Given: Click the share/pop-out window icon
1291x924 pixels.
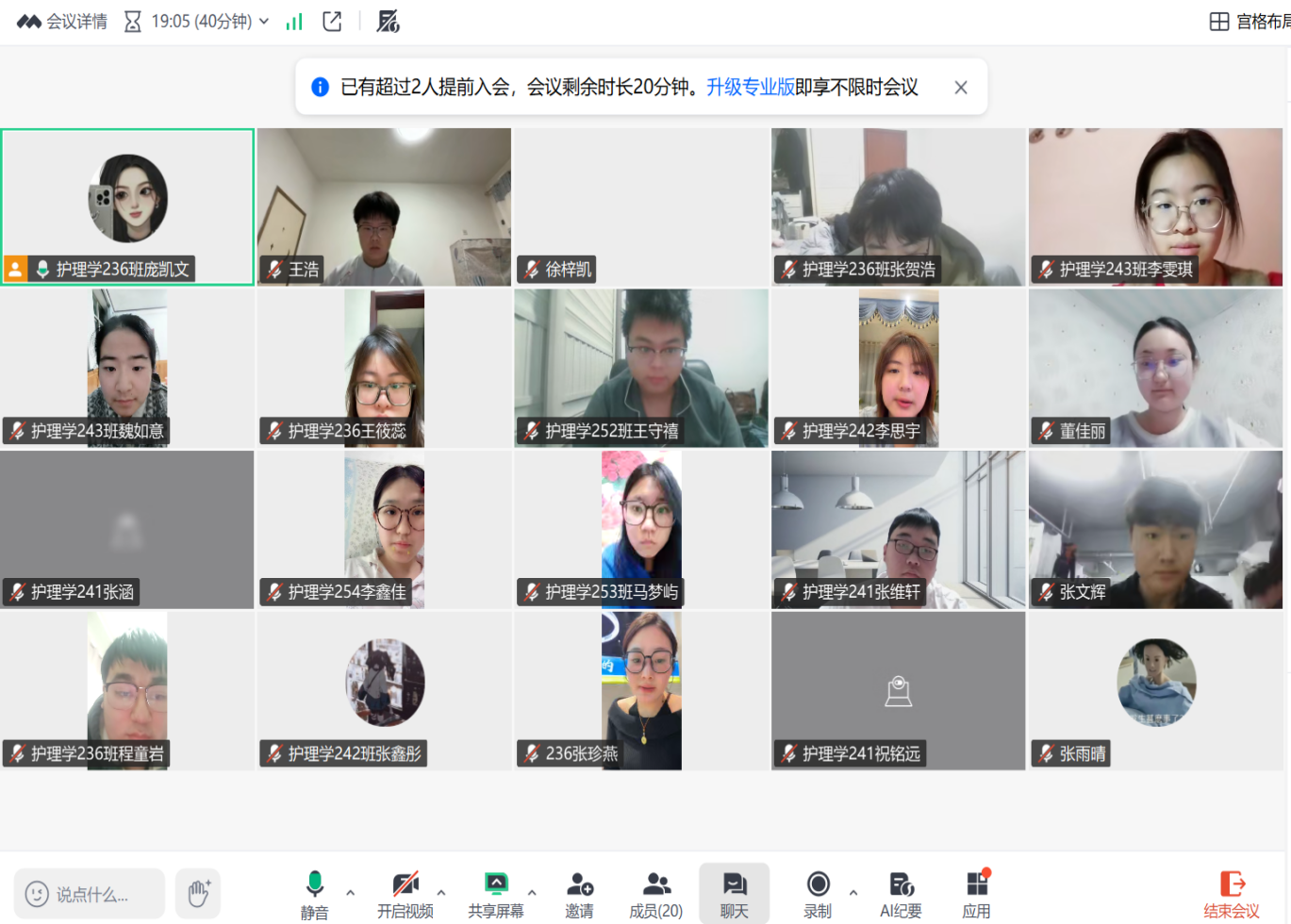Looking at the screenshot, I should tap(332, 22).
